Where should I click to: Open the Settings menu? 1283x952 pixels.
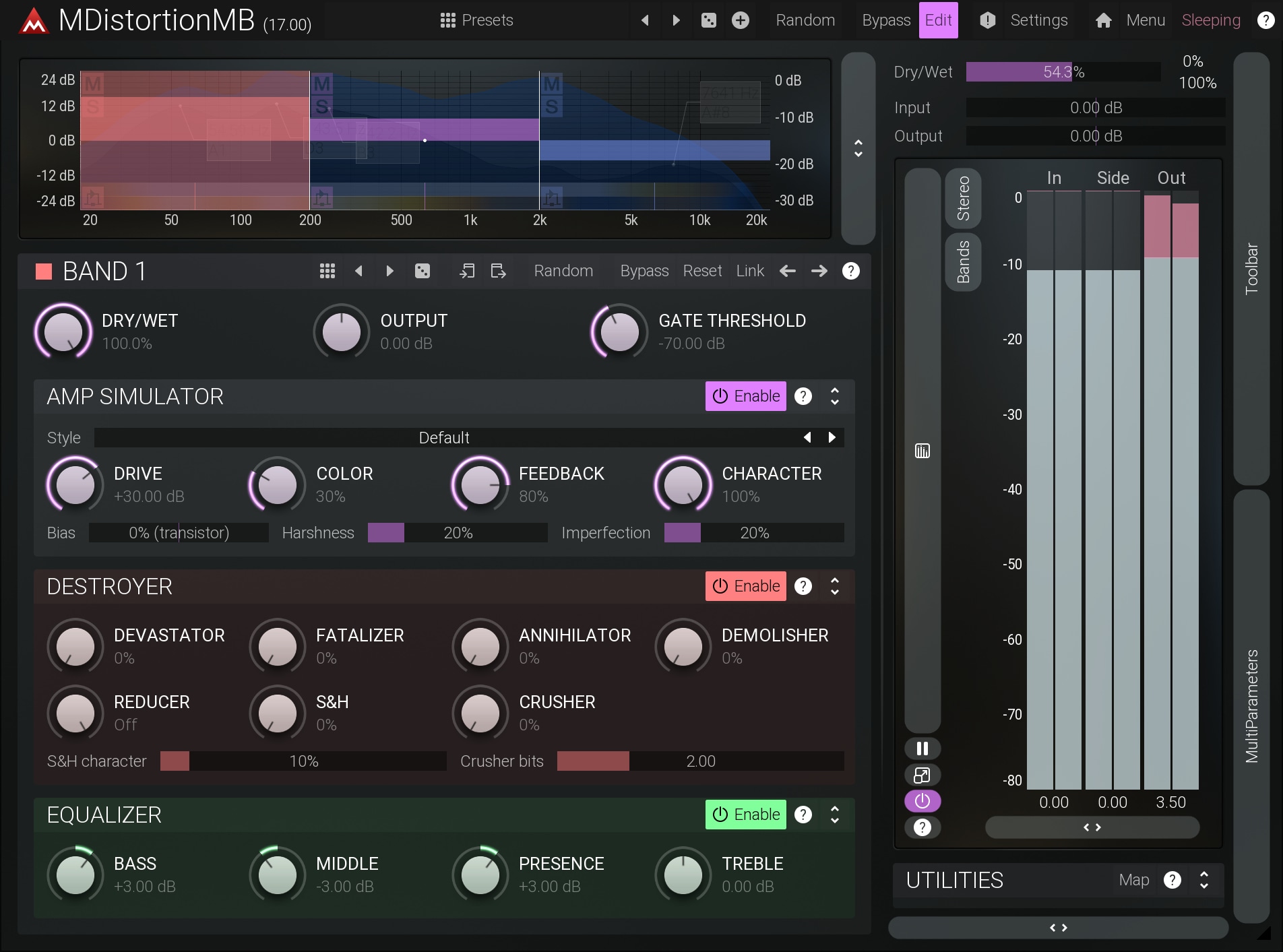pyautogui.click(x=1038, y=20)
